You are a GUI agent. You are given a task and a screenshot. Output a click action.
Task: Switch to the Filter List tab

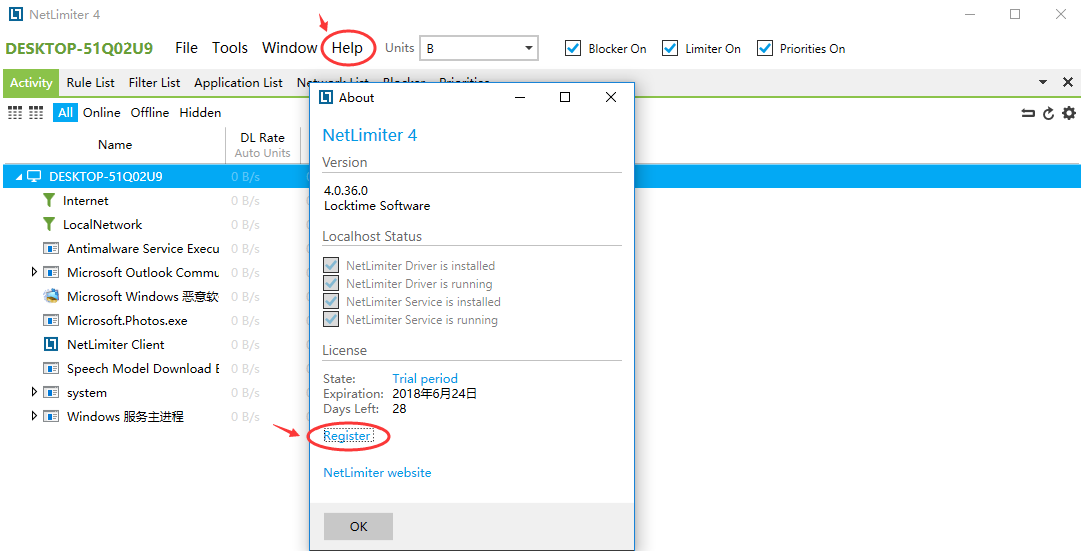pyautogui.click(x=154, y=83)
